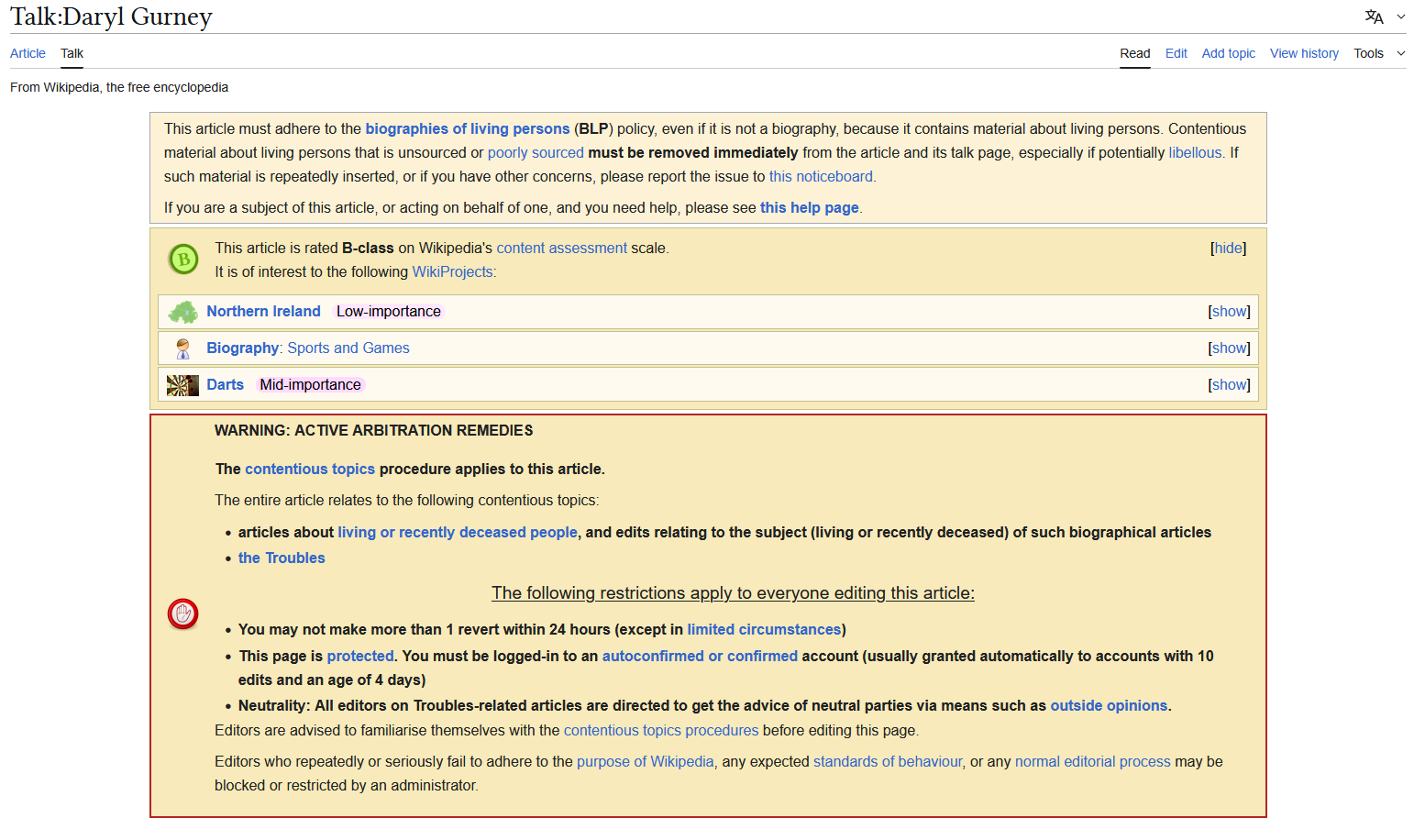This screenshot has width=1425, height=840.
Task: Select the Talk tab
Action: pyautogui.click(x=72, y=53)
